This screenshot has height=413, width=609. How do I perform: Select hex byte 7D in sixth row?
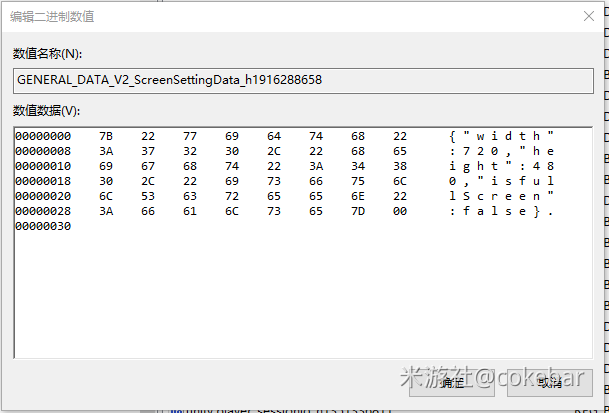click(x=358, y=211)
